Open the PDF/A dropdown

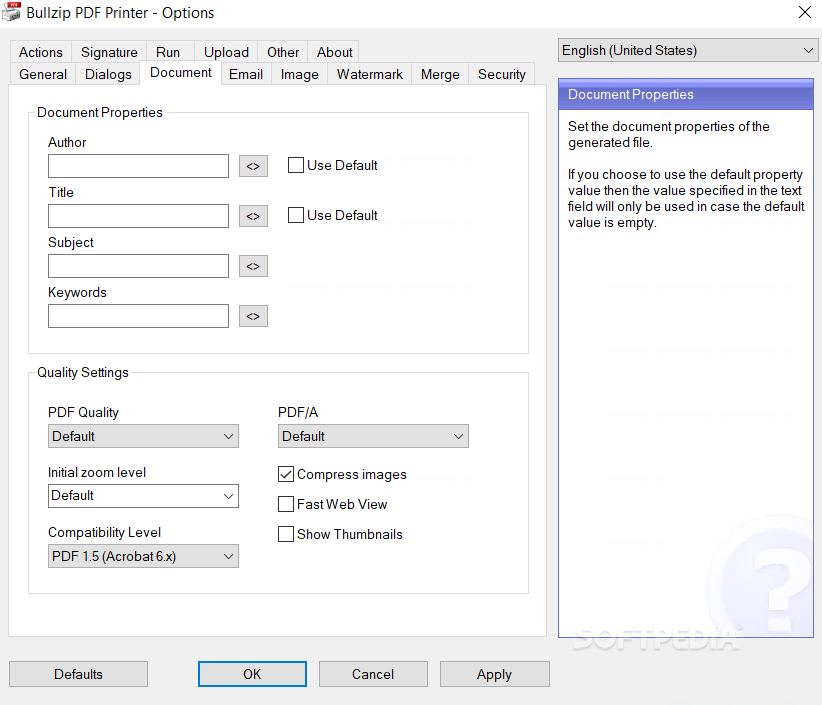click(x=373, y=436)
